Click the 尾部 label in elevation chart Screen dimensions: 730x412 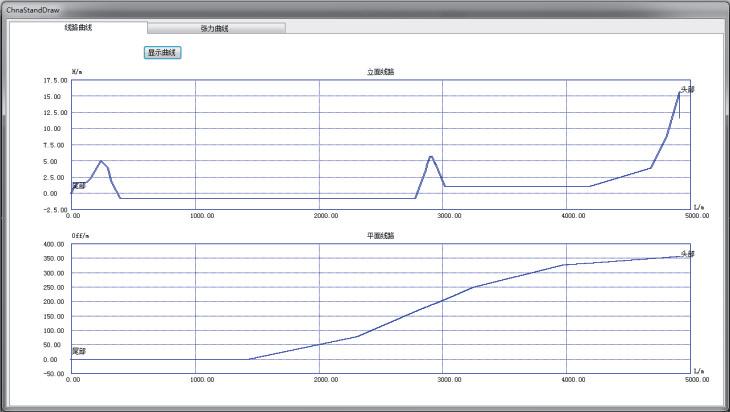79,185
